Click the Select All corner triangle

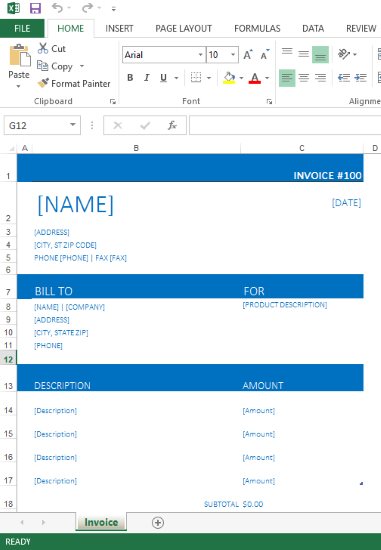point(12,148)
